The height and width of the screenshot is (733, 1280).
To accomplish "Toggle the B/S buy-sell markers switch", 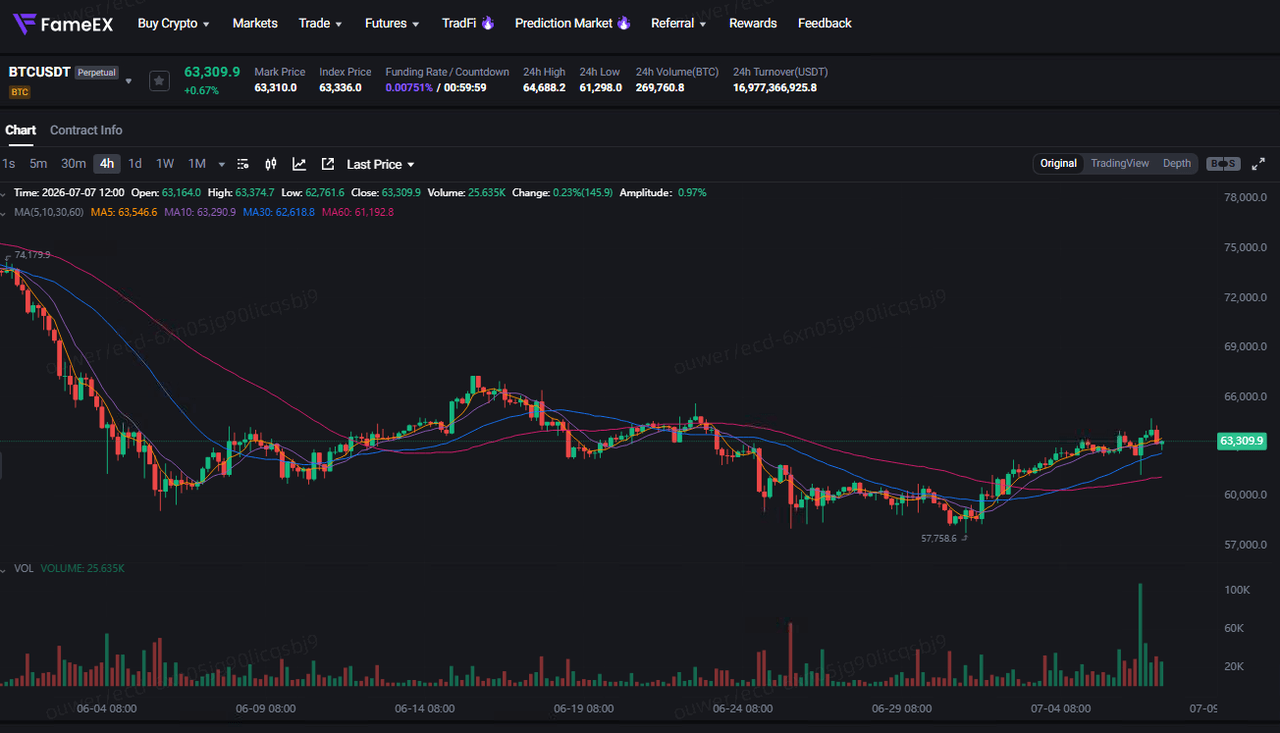I will pos(1223,164).
